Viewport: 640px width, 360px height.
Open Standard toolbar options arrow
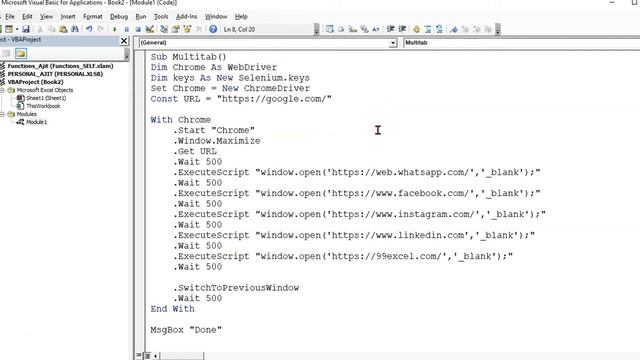click(316, 29)
